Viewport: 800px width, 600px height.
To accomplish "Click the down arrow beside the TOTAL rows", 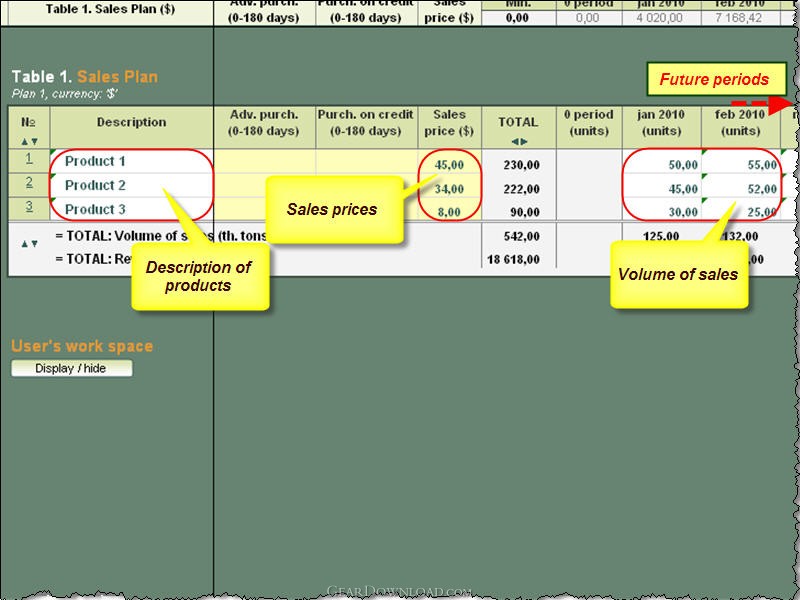I will (x=34, y=244).
